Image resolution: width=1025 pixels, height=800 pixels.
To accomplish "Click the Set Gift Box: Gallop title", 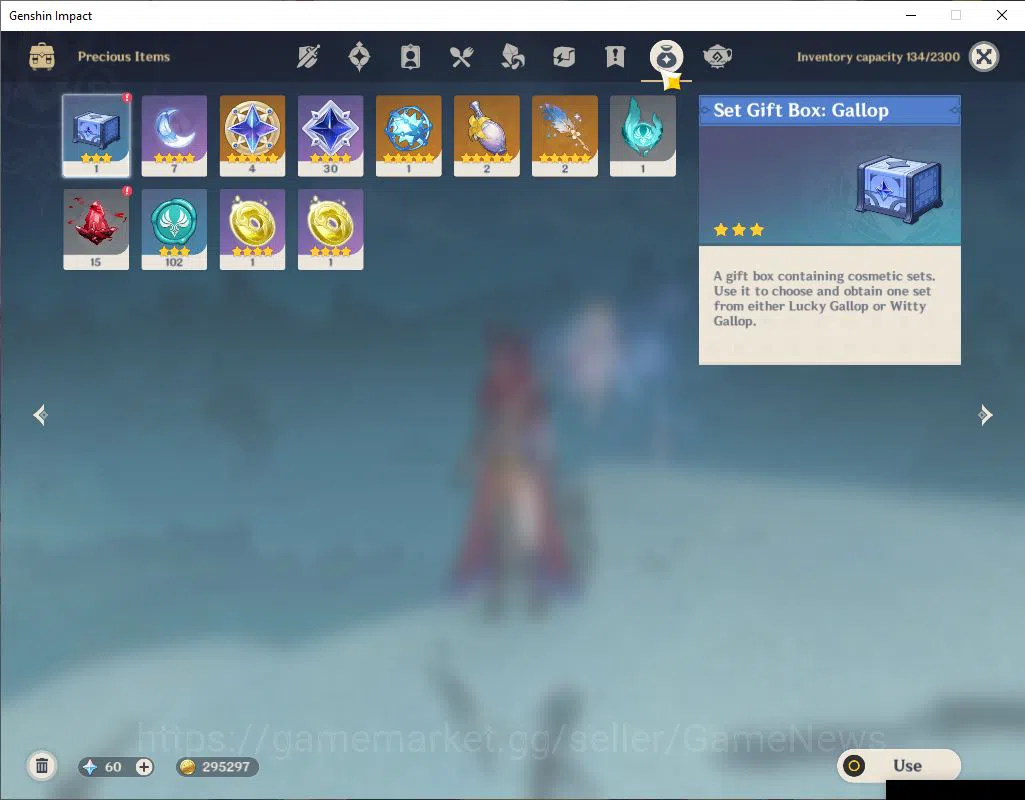I will 801,110.
